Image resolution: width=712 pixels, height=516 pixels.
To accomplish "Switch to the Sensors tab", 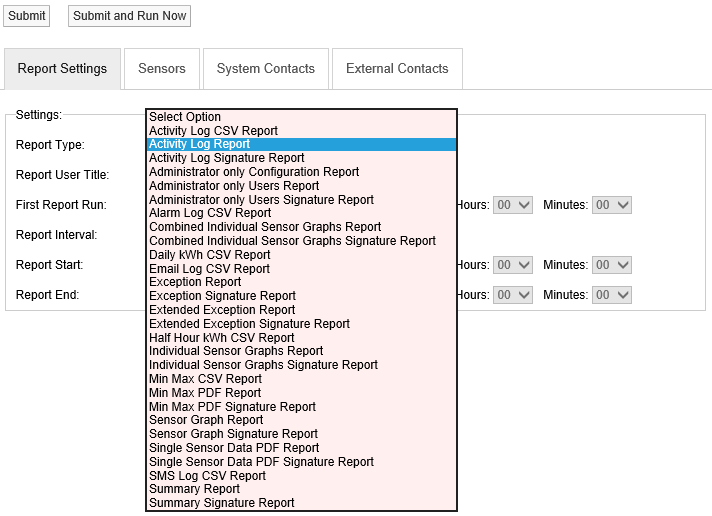I will (162, 69).
